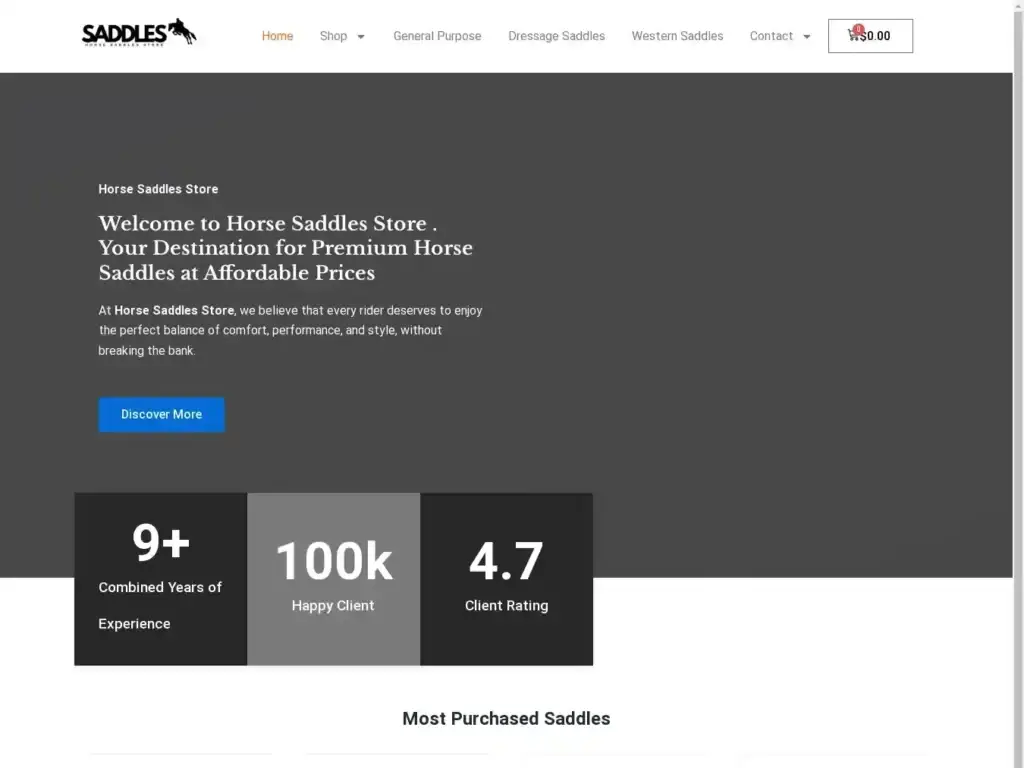Click the 4.7 Client Rating card
This screenshot has width=1024, height=768.
[x=506, y=578]
